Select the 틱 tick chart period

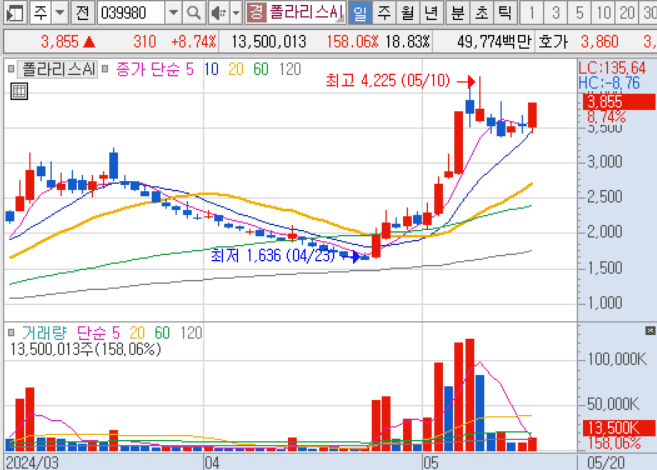tap(505, 13)
